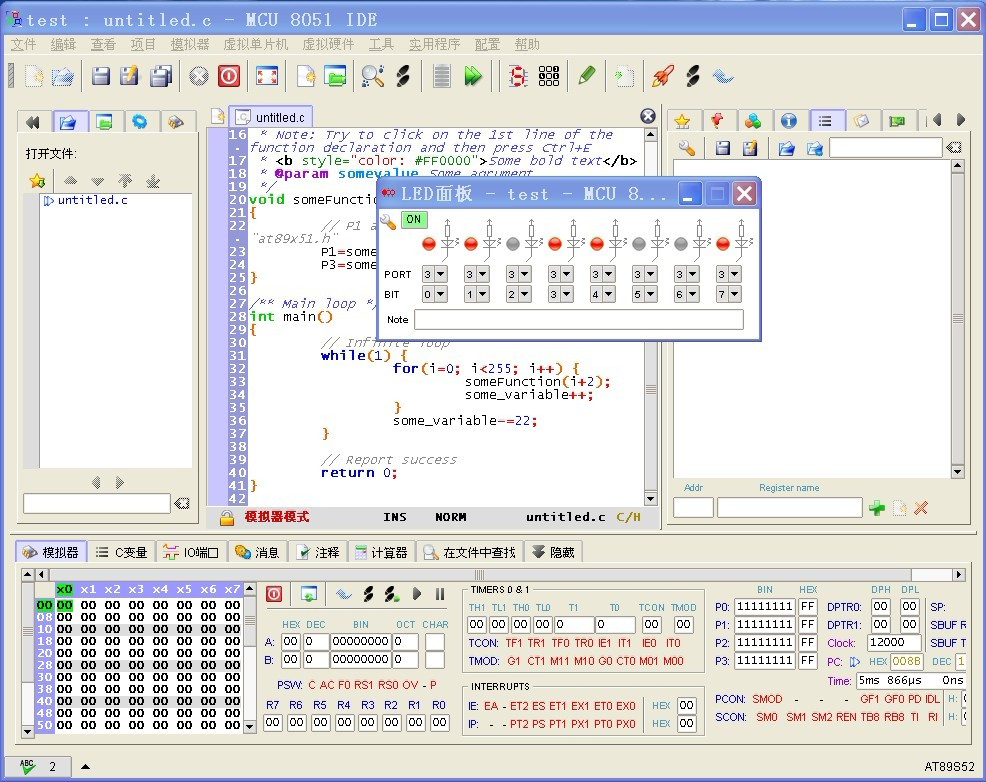The image size is (986, 782).
Task: Click the grey circle X close-file icon
Action: coord(199,76)
